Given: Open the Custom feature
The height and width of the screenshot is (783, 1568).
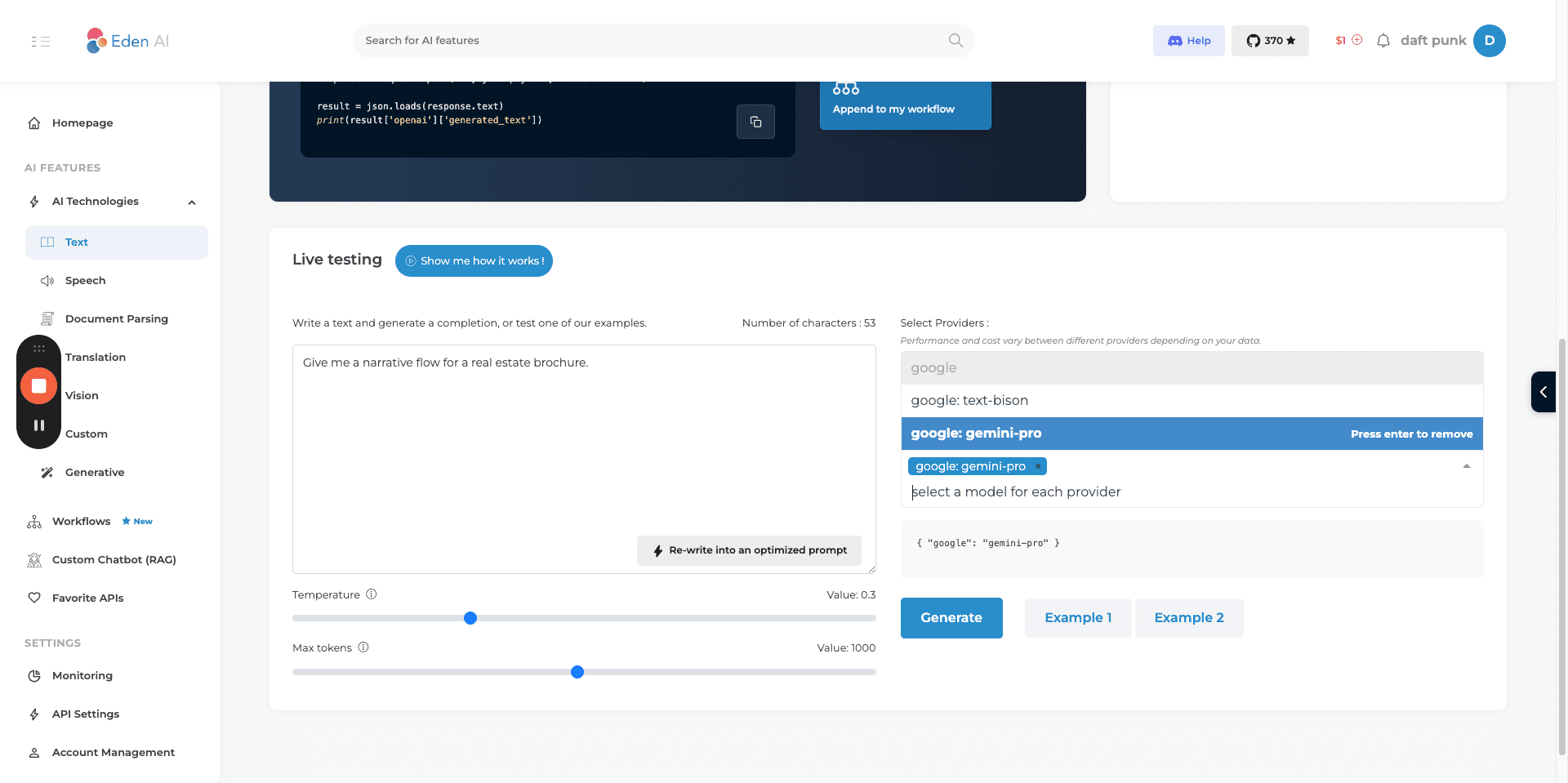Looking at the screenshot, I should coord(87,434).
